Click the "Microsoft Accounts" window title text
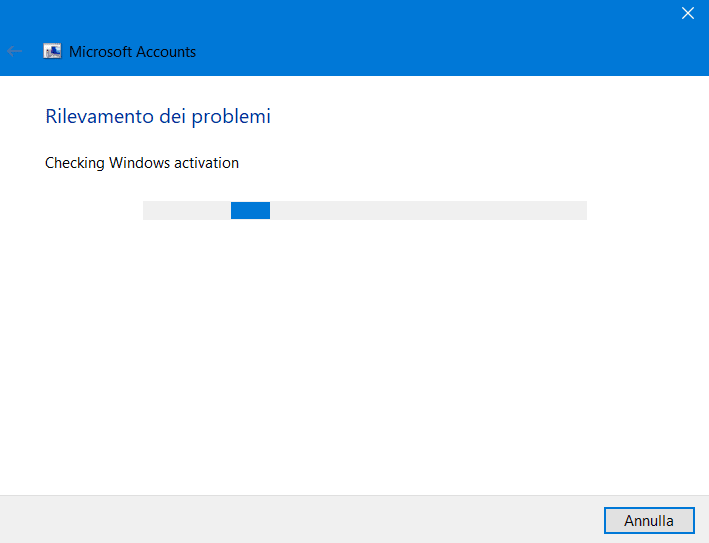Viewport: 709px width, 543px height. [132, 51]
